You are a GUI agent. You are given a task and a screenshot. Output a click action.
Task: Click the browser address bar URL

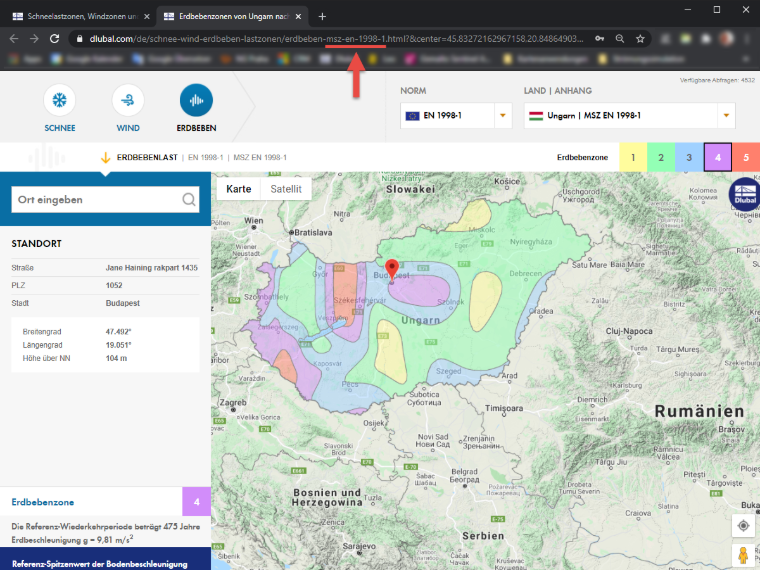(336, 39)
